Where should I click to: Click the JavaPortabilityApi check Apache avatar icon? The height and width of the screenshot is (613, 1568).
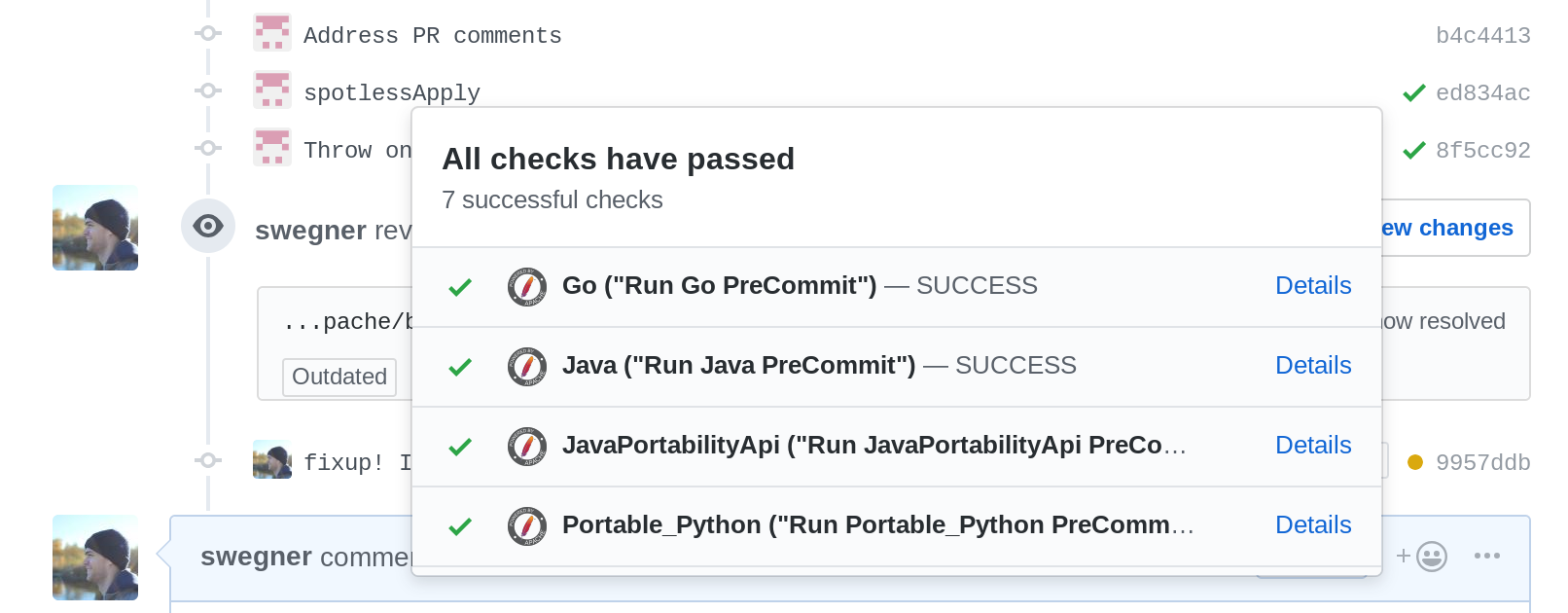(x=526, y=447)
